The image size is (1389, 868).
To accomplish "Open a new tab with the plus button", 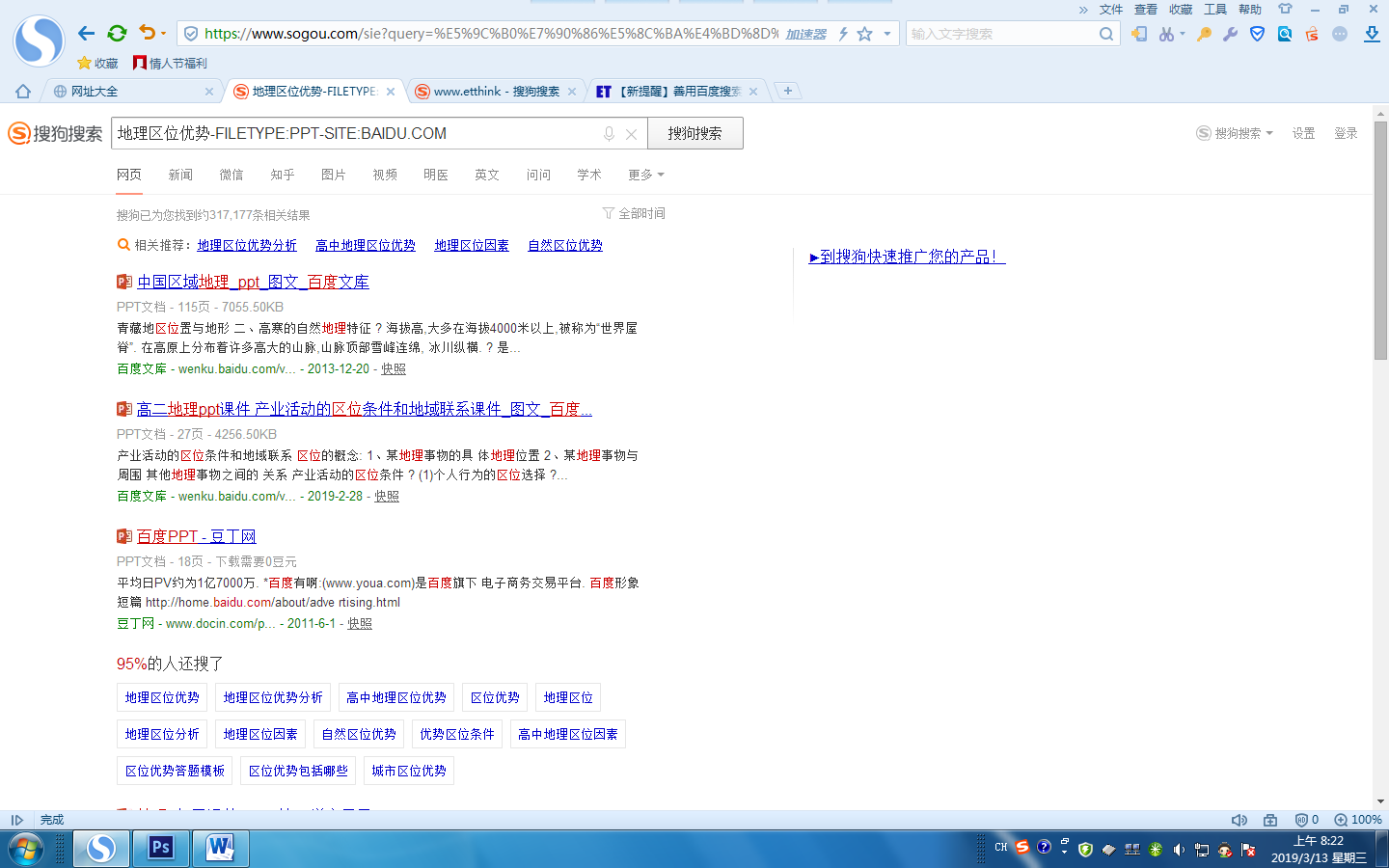I will click(x=788, y=91).
